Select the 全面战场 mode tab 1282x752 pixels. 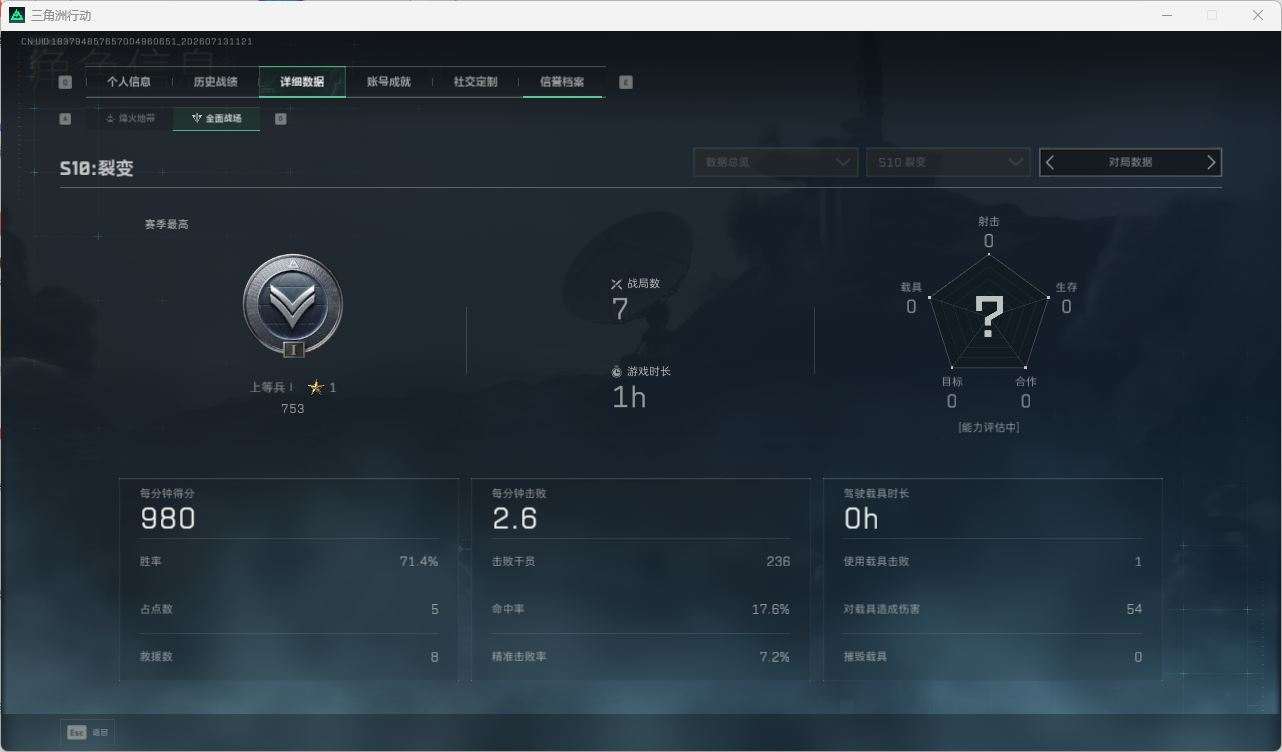click(x=216, y=118)
